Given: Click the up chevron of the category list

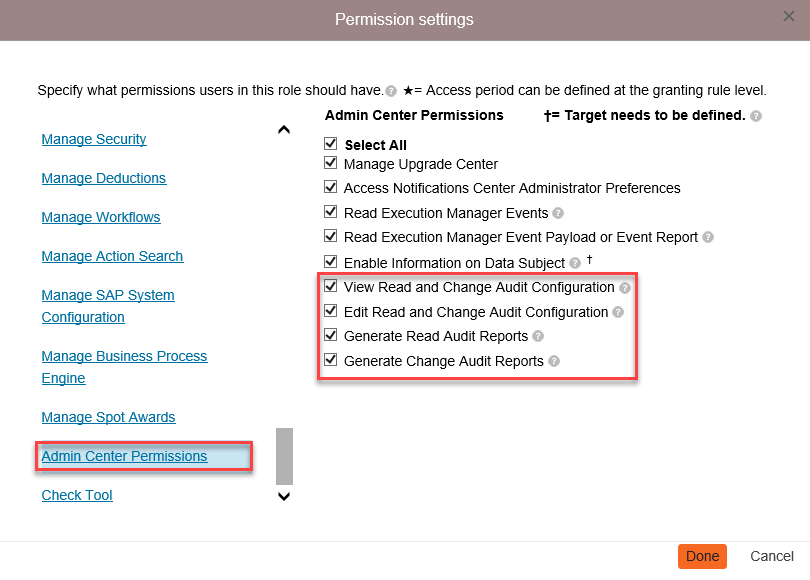Looking at the screenshot, I should pyautogui.click(x=284, y=130).
